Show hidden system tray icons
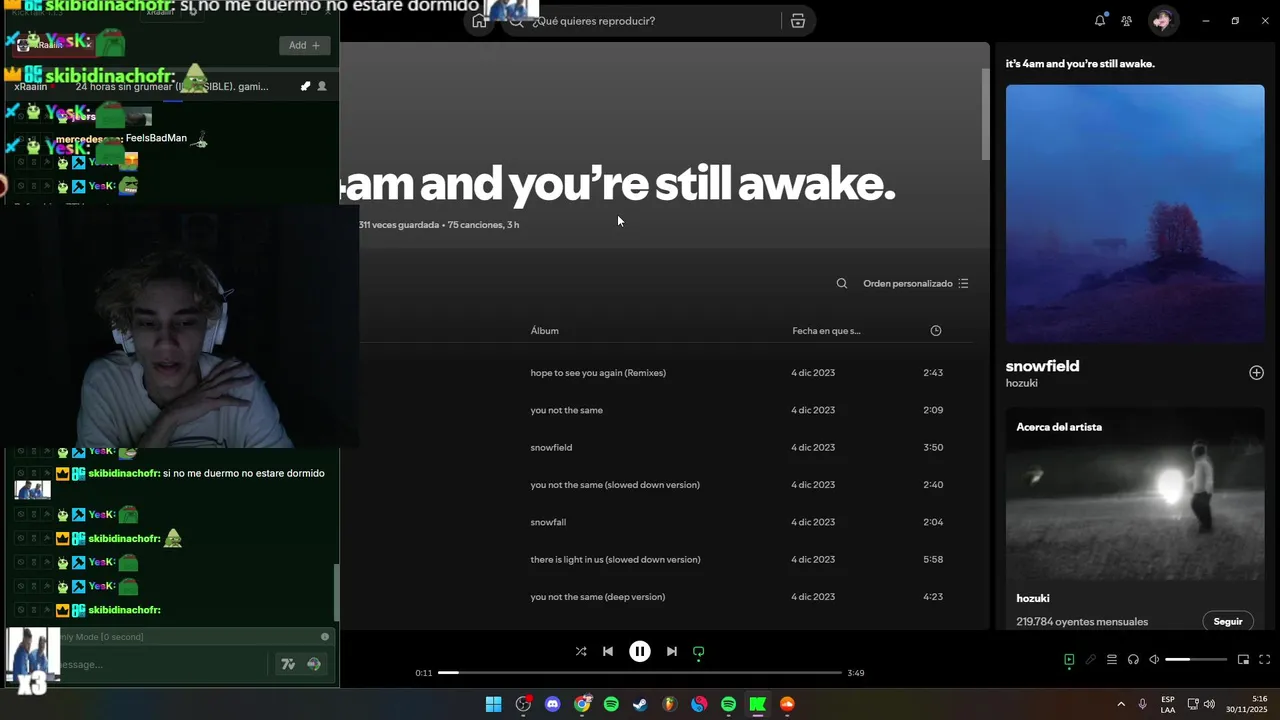The width and height of the screenshot is (1280, 720). (x=1120, y=704)
